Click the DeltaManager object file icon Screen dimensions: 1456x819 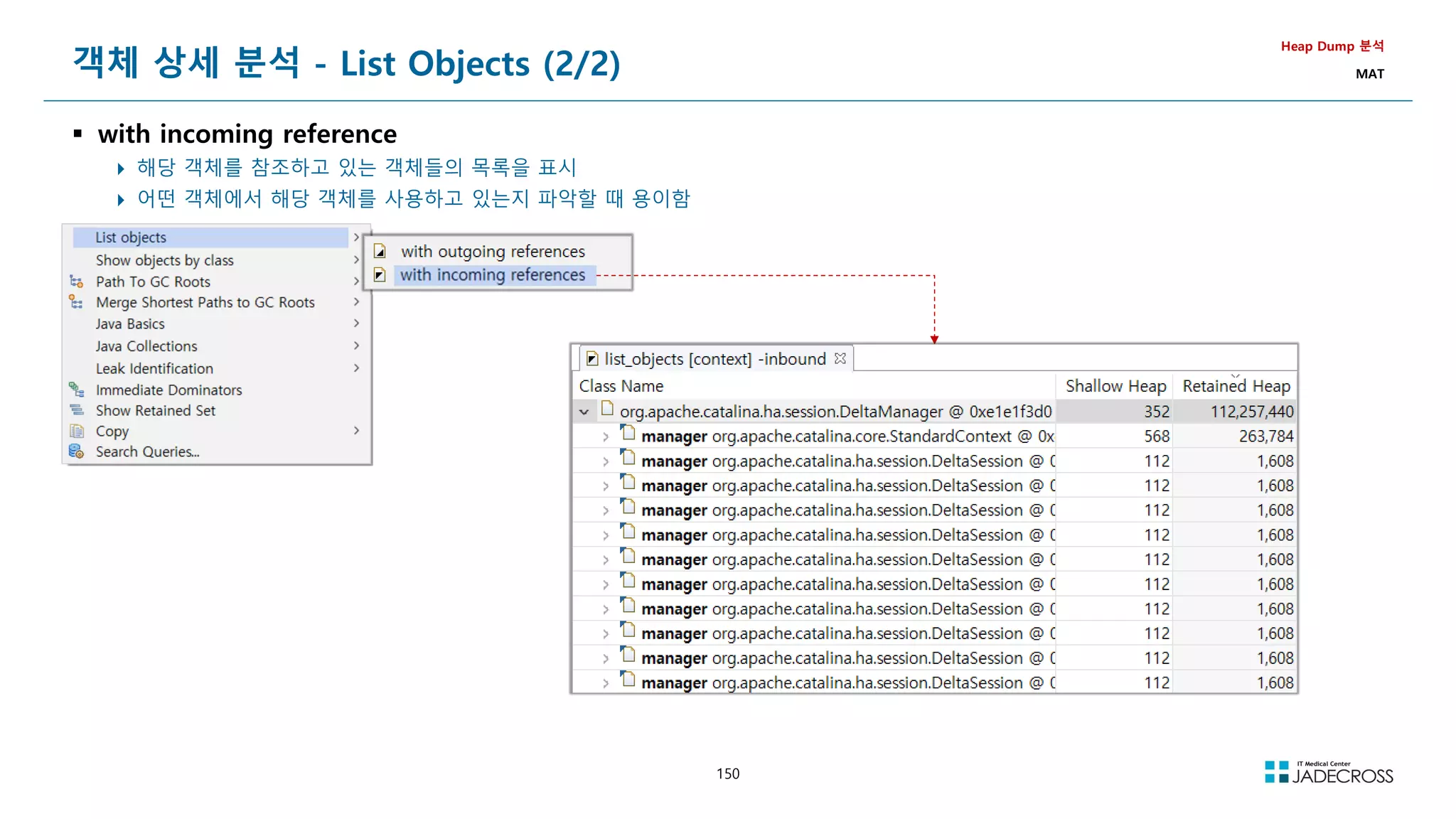coord(607,409)
